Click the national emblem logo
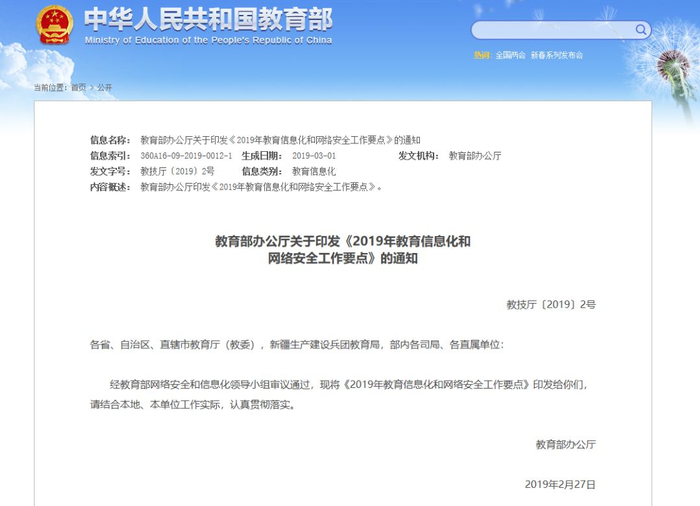The image size is (700, 506). [54, 25]
